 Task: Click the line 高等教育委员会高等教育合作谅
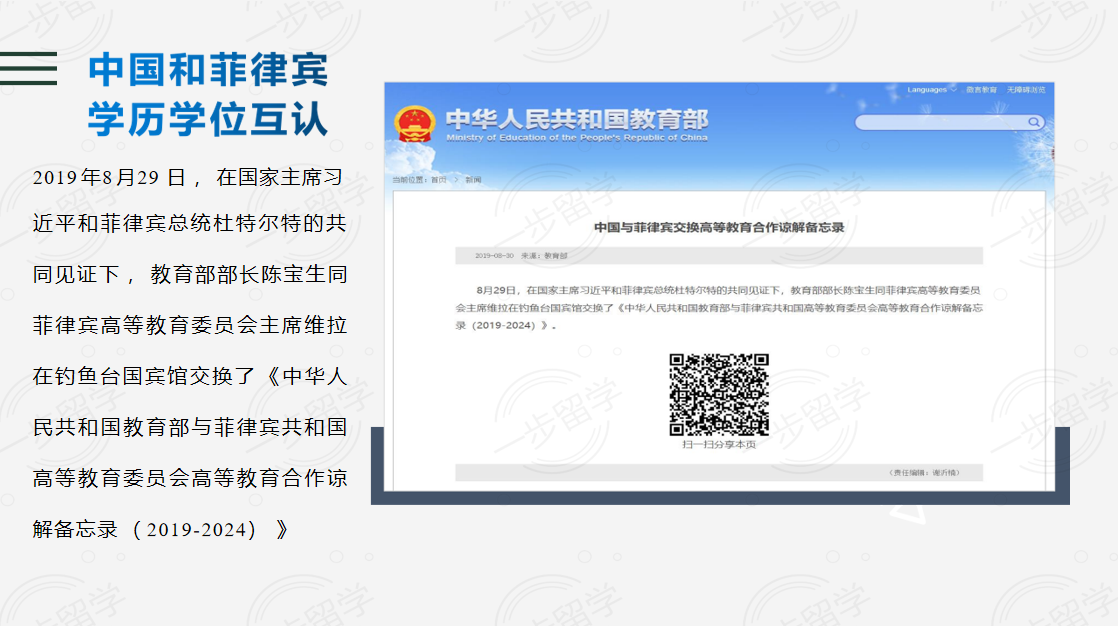(x=190, y=478)
